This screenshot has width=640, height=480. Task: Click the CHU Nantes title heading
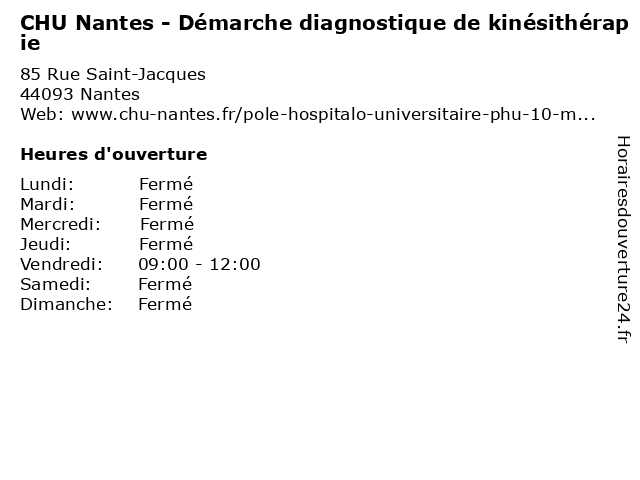pyautogui.click(x=324, y=33)
